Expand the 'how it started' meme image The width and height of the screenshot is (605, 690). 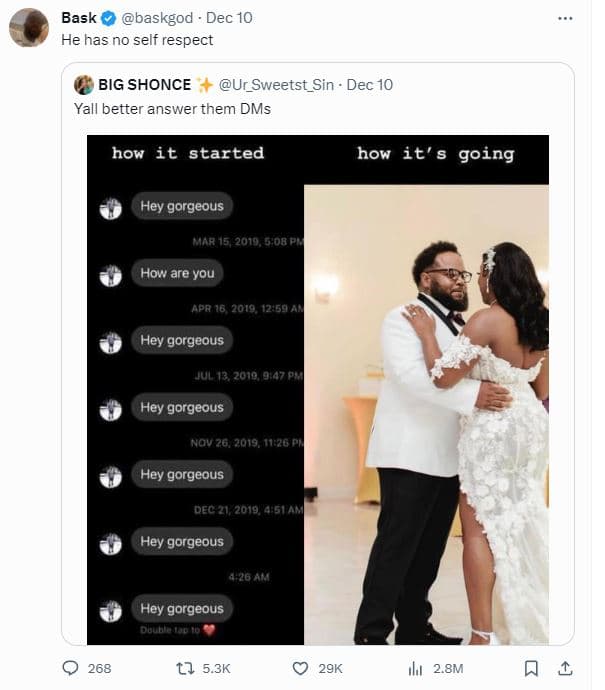[195, 390]
